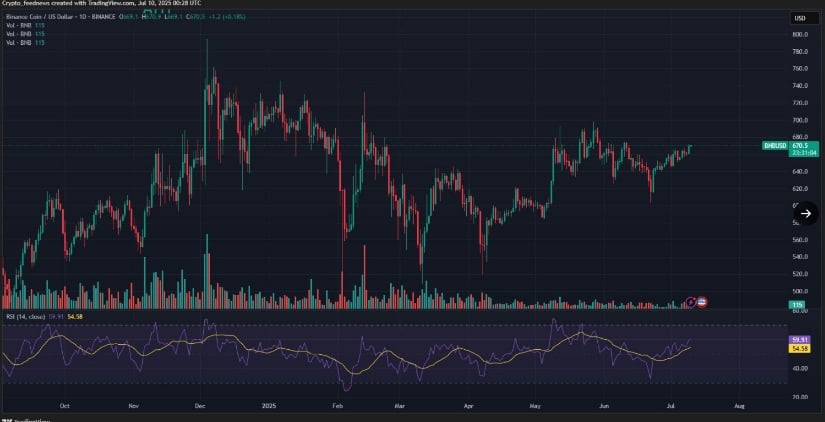Click the RSI 20.00 scale label
The image size is (825, 422).
click(800, 397)
